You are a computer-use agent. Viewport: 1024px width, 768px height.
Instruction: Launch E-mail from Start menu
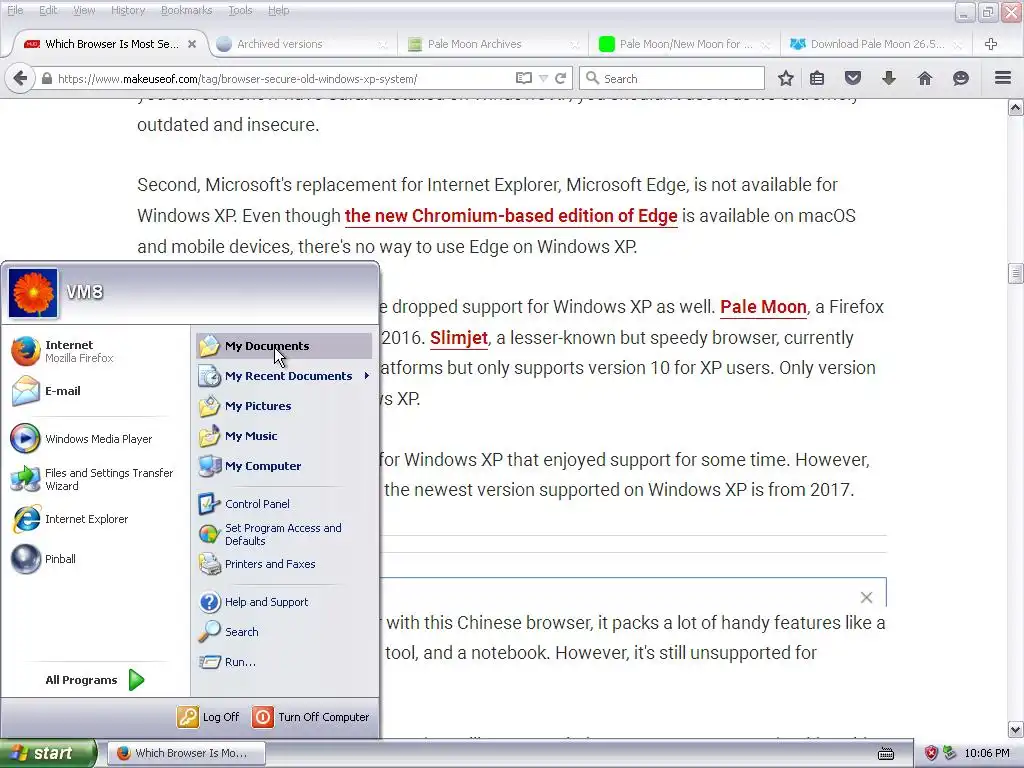tap(95, 391)
